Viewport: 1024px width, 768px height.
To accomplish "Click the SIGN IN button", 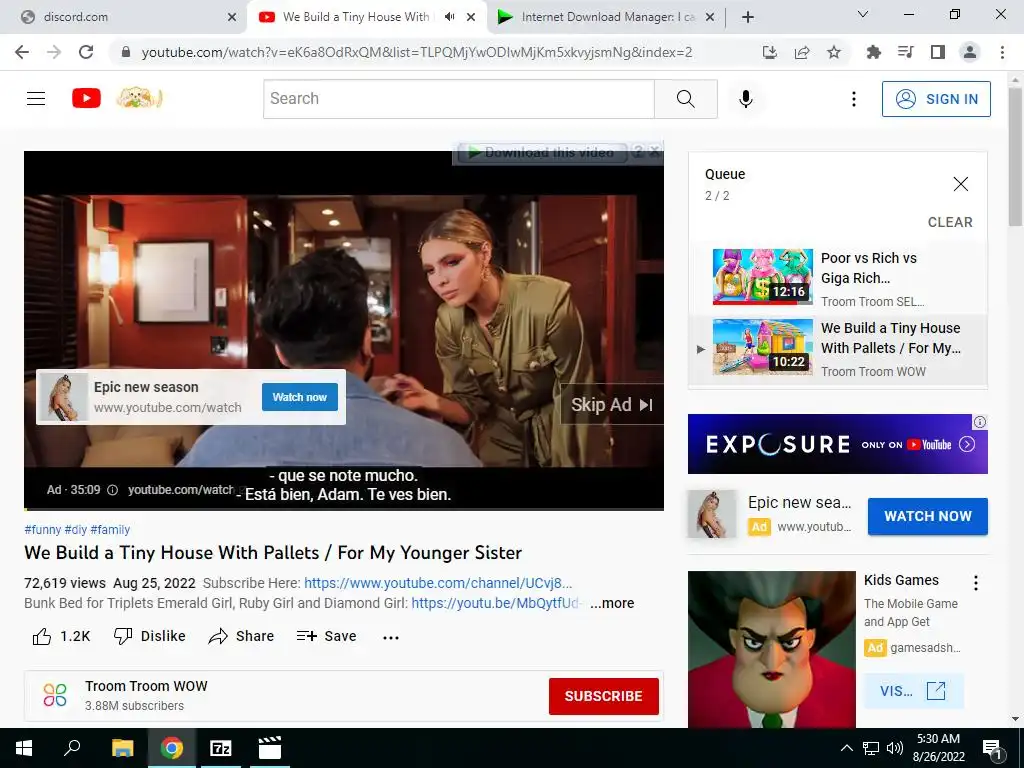I will [936, 99].
